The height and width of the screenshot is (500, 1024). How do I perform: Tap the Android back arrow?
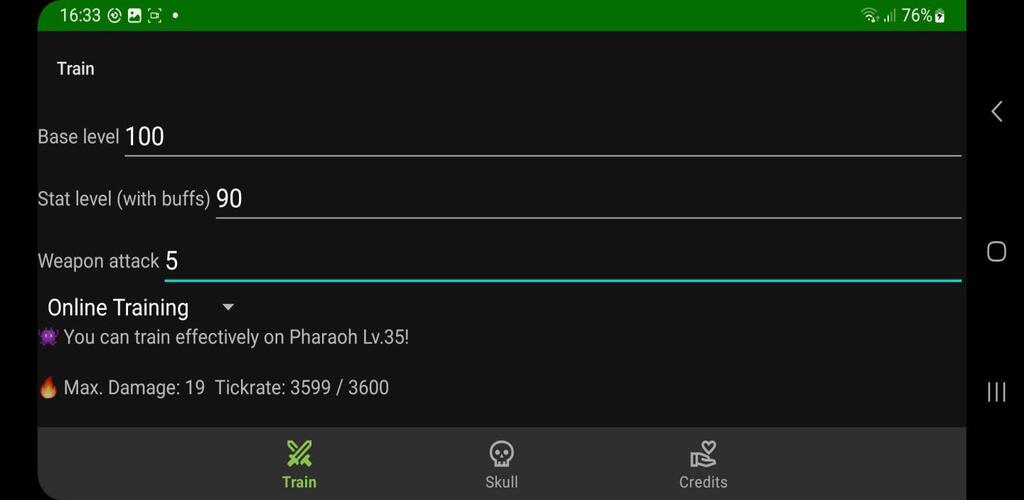(x=997, y=112)
